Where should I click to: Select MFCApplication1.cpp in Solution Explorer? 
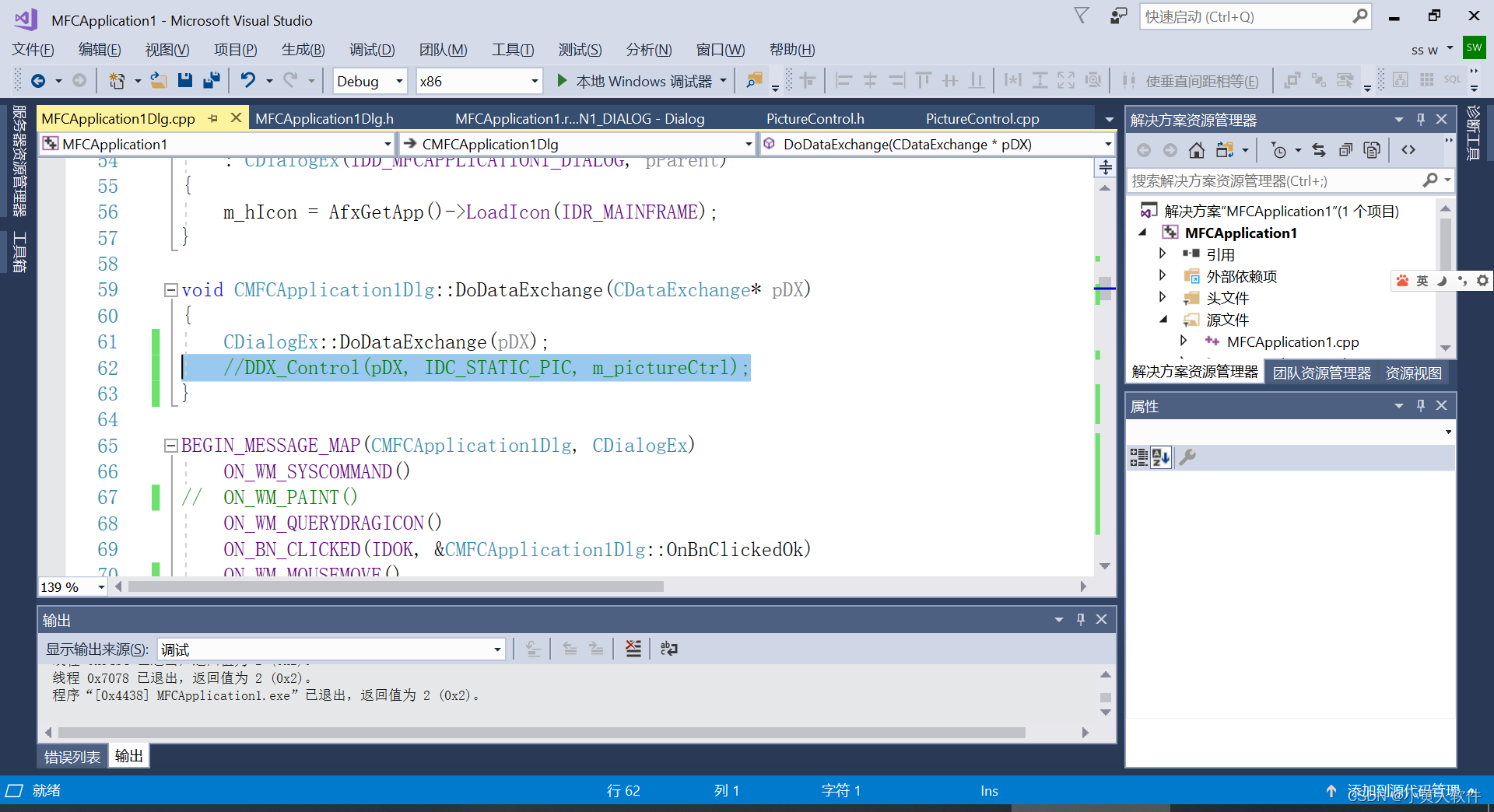[1292, 341]
